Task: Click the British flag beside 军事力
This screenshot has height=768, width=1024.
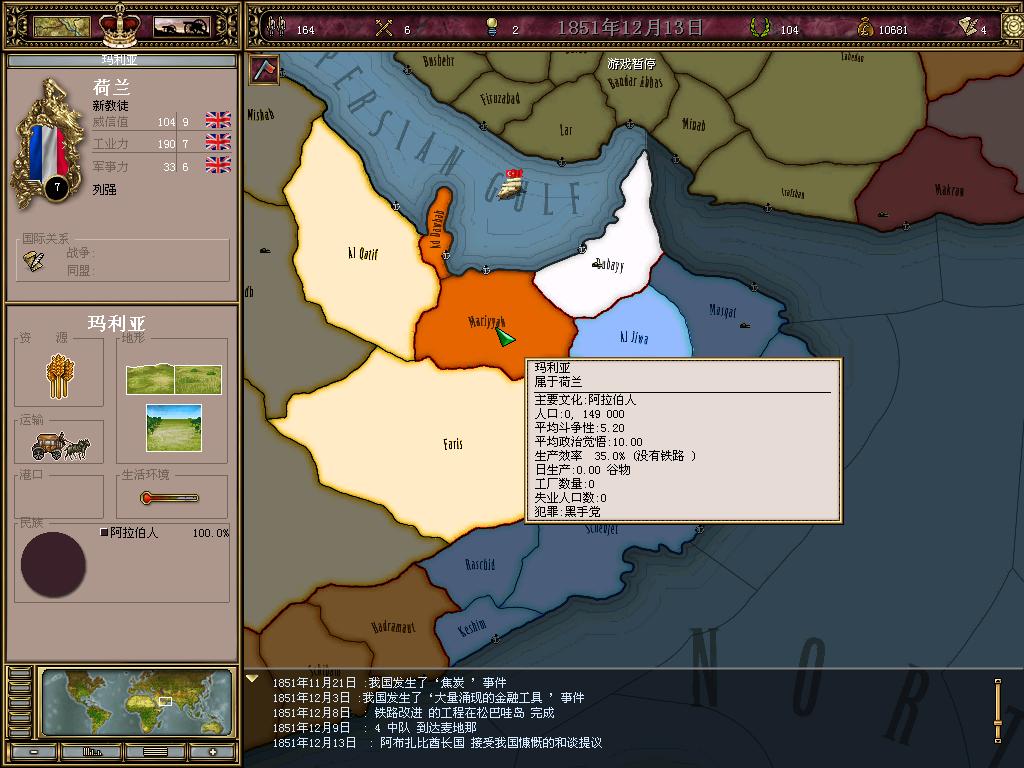Action: click(218, 165)
